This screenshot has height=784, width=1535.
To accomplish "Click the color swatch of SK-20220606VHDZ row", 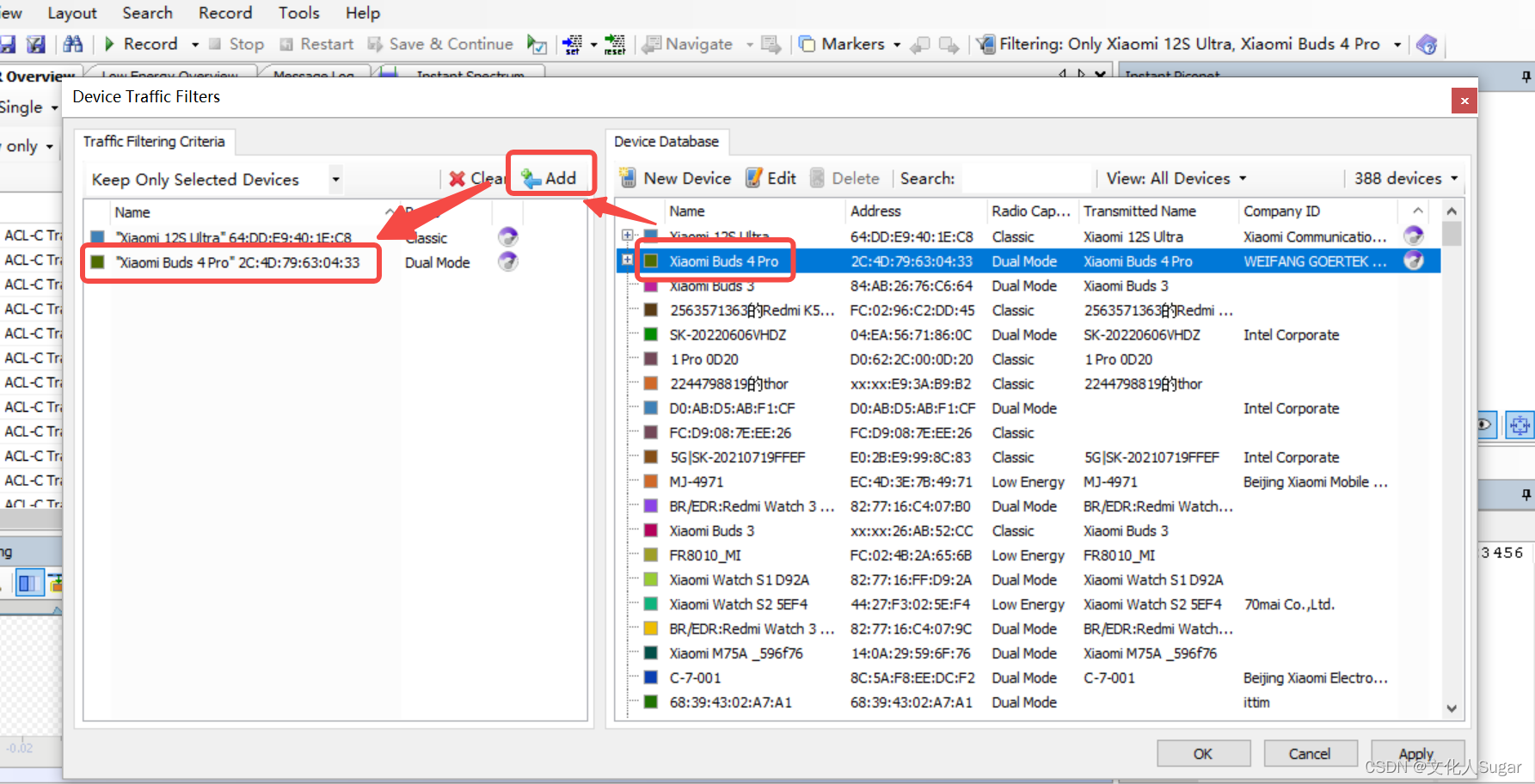I will click(x=651, y=334).
